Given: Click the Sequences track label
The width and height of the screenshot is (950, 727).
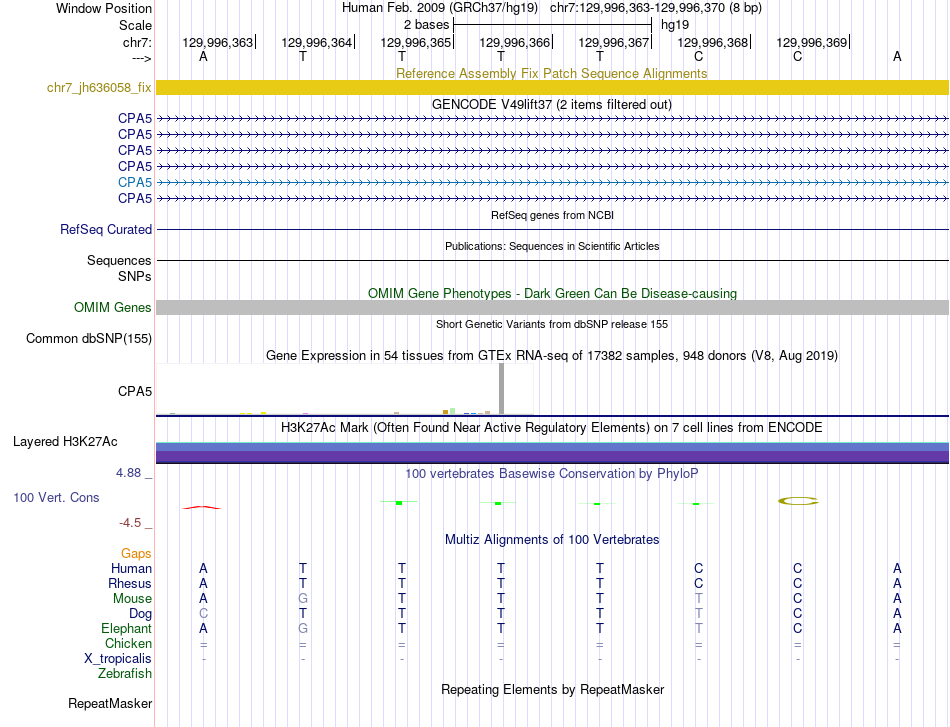Looking at the screenshot, I should point(119,261).
